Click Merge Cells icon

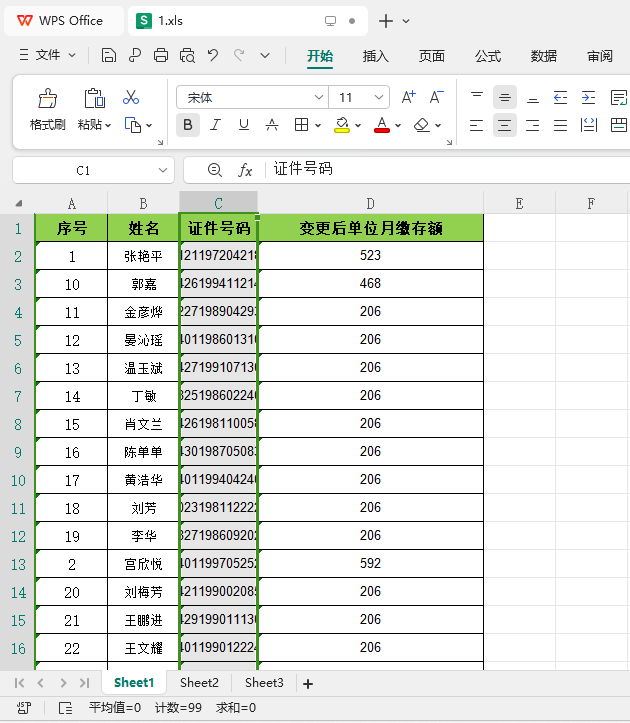coord(618,125)
